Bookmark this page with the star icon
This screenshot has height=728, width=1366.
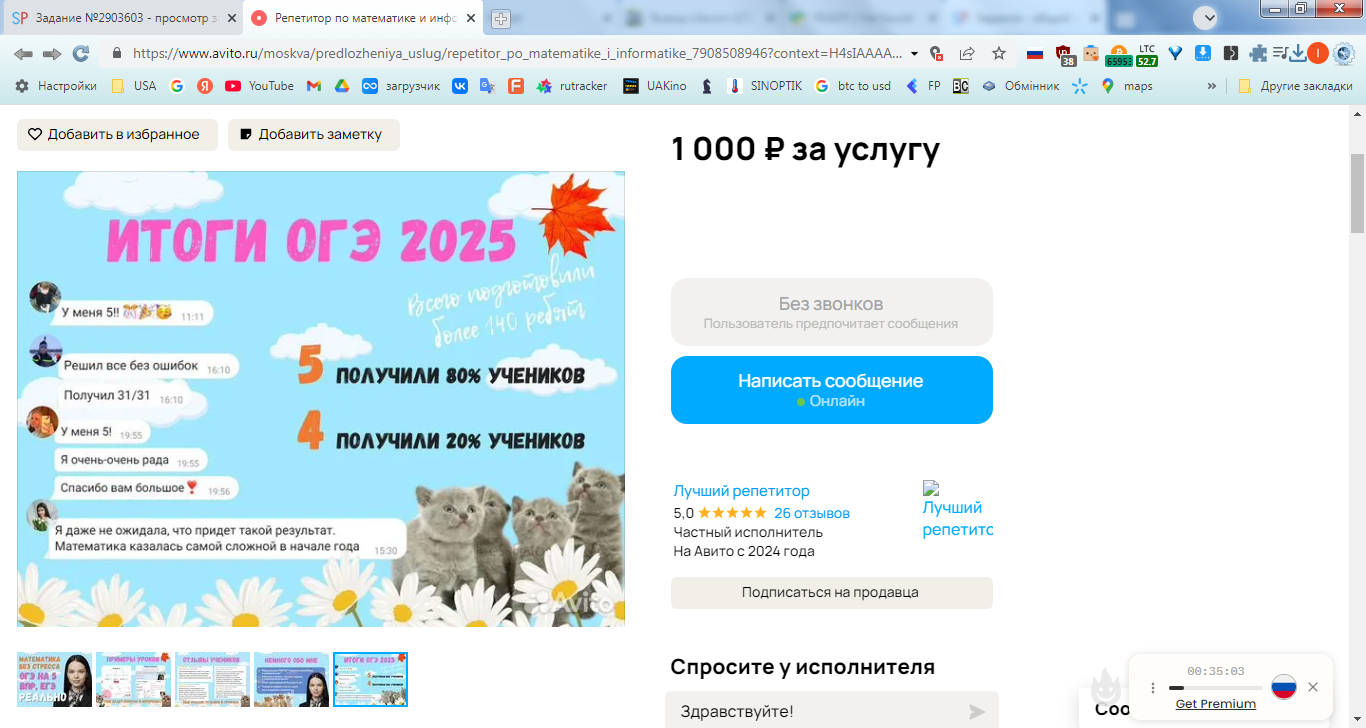pyautogui.click(x=999, y=54)
